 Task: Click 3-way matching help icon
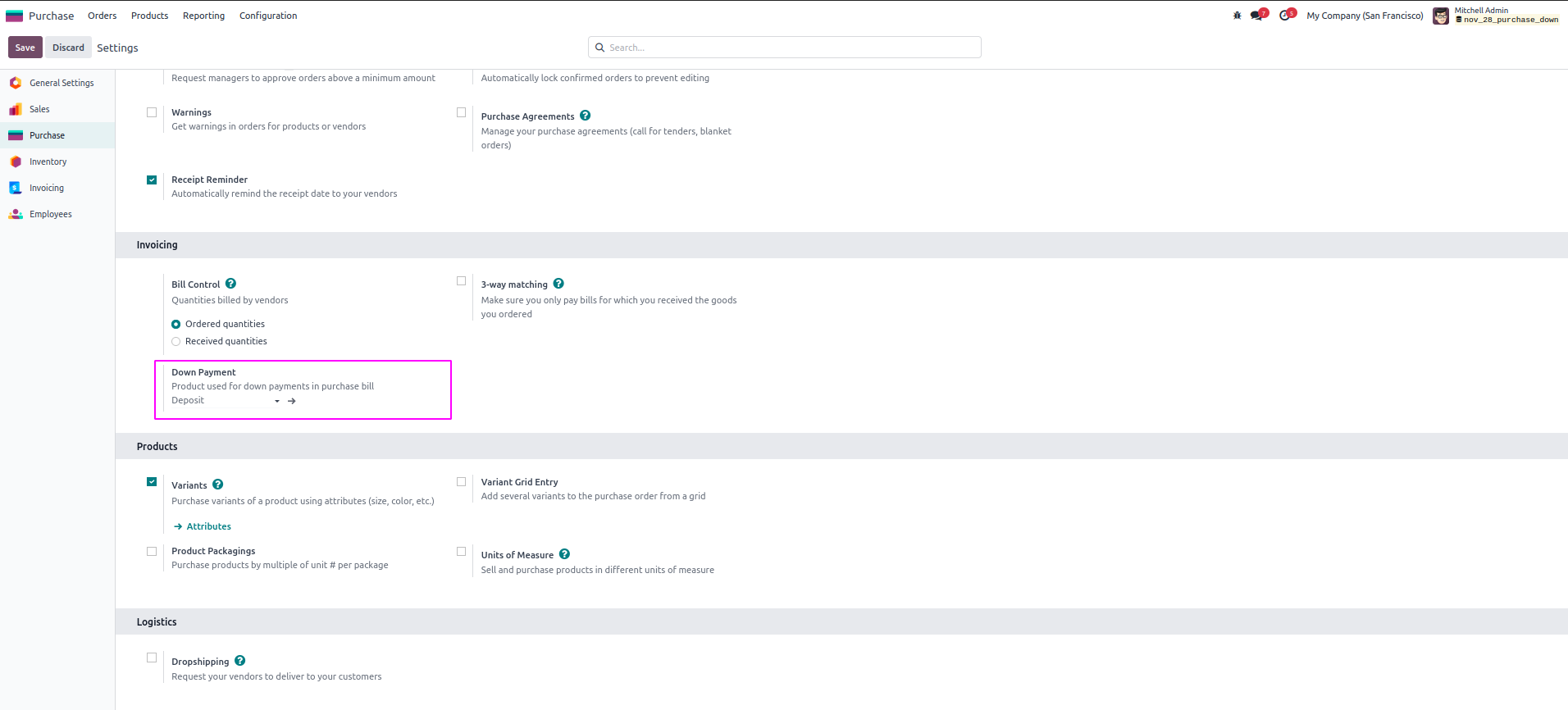[558, 284]
